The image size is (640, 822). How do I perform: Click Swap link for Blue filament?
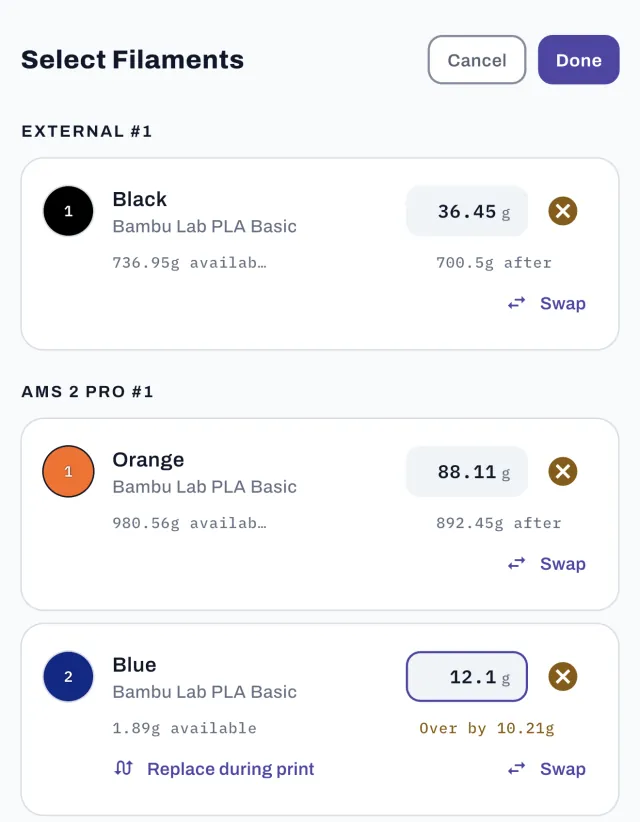point(562,769)
